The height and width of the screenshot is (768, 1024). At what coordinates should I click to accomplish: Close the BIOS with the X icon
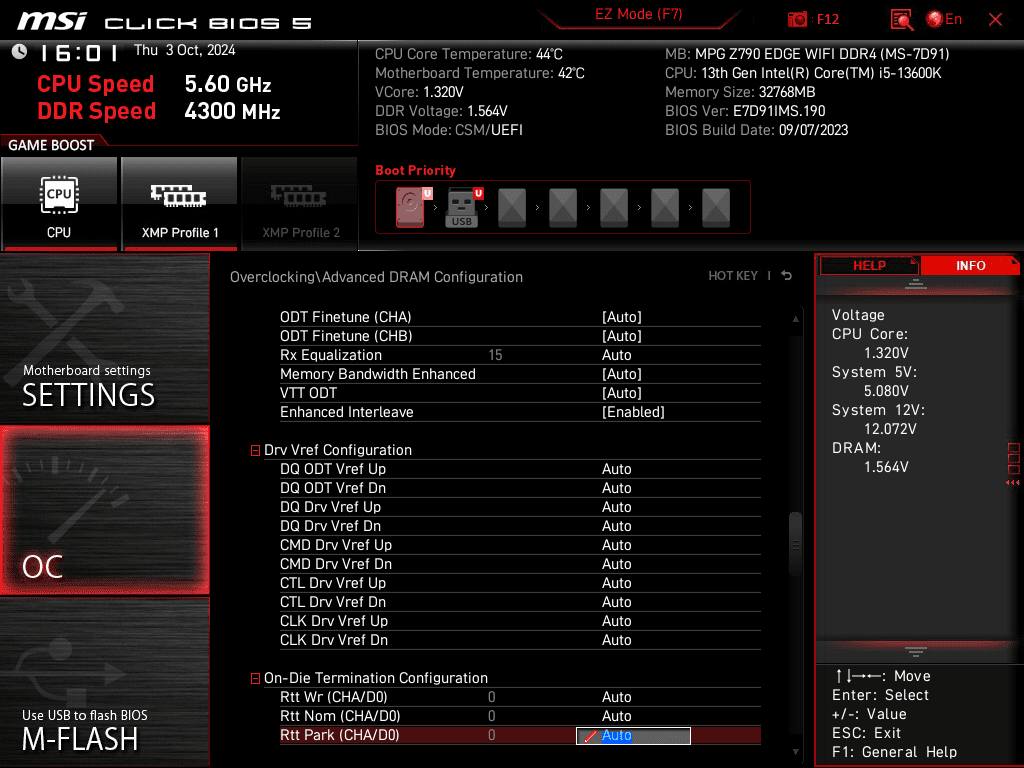point(995,20)
